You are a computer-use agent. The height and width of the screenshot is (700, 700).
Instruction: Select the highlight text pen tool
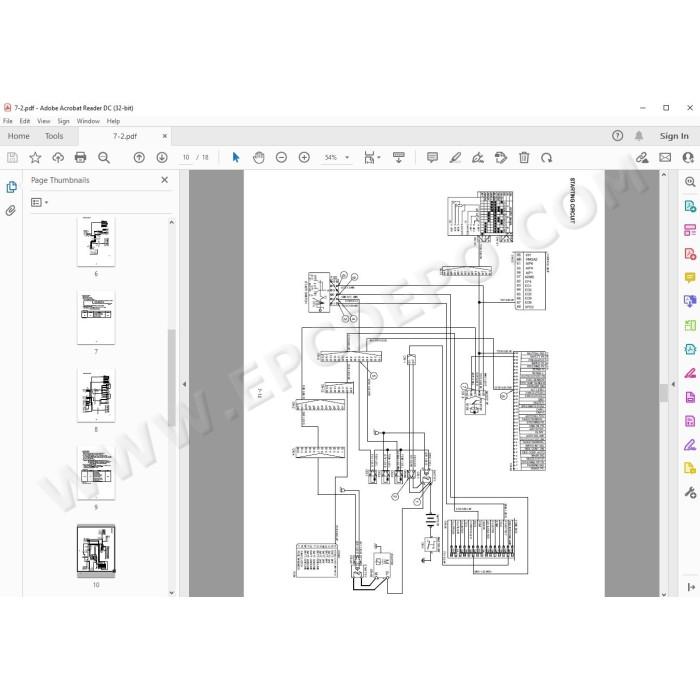pyautogui.click(x=455, y=158)
